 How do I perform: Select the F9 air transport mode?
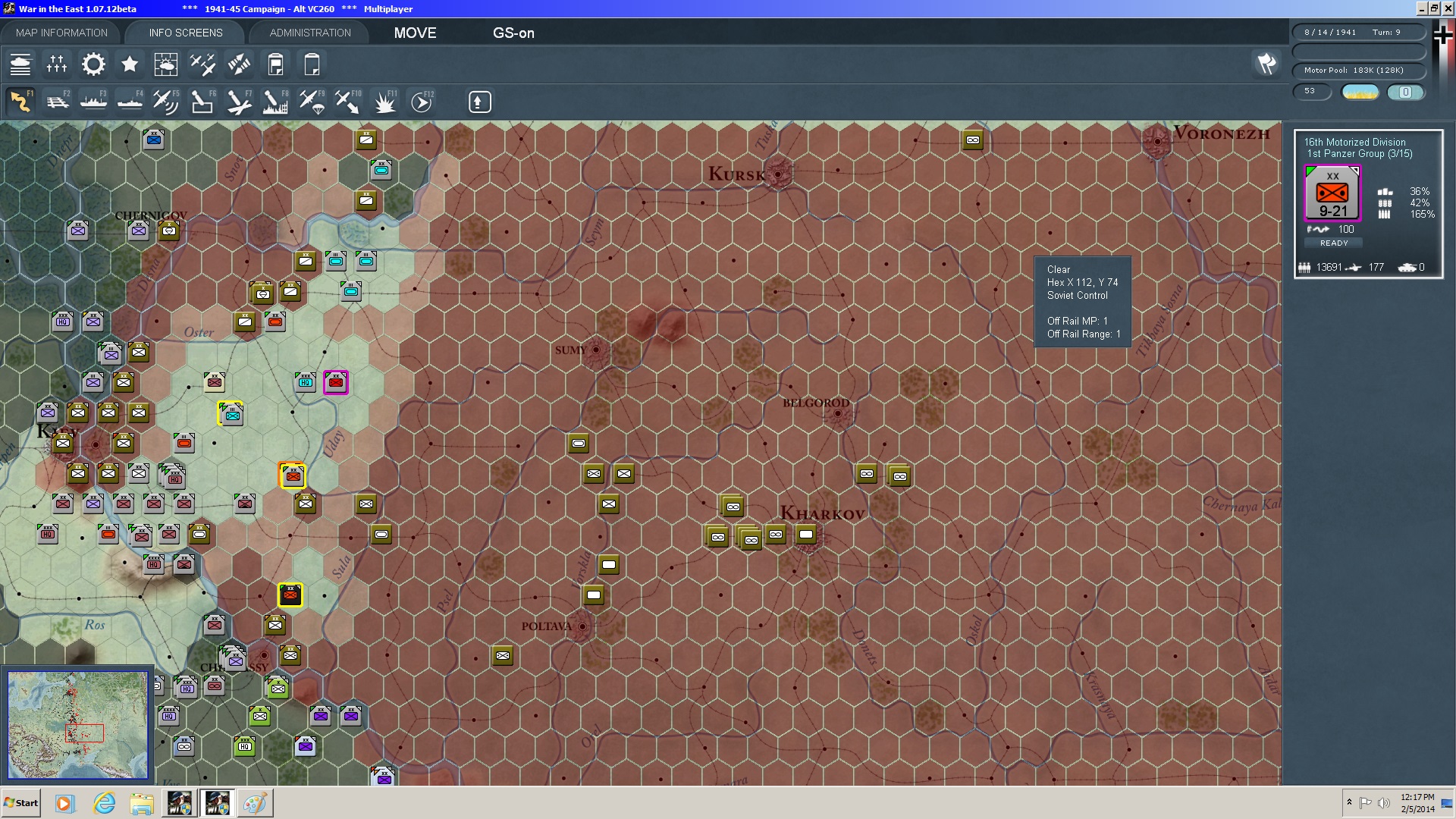[312, 102]
